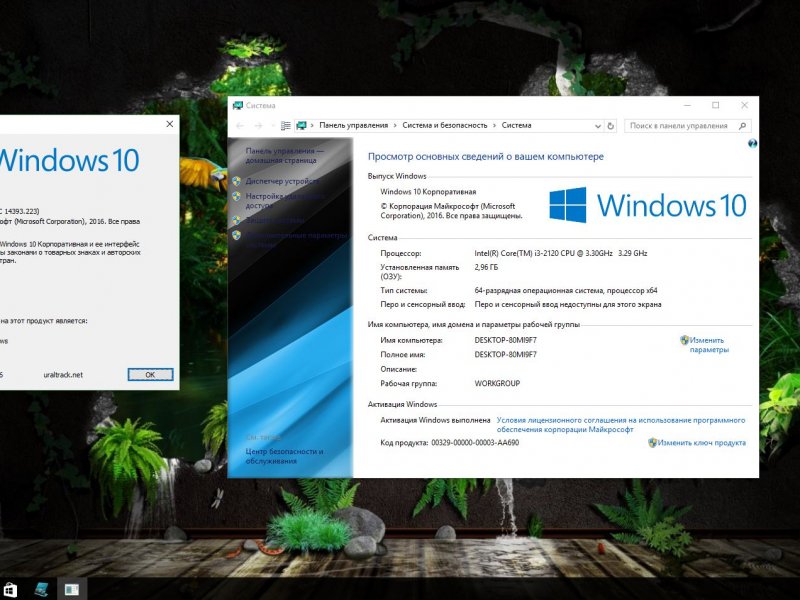Viewport: 800px width, 600px height.
Task: Refresh the Control Panel address bar
Action: tap(611, 126)
